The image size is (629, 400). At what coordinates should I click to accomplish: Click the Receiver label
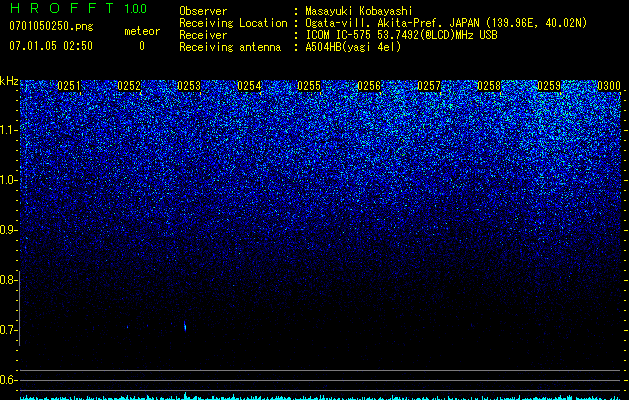[x=203, y=35]
